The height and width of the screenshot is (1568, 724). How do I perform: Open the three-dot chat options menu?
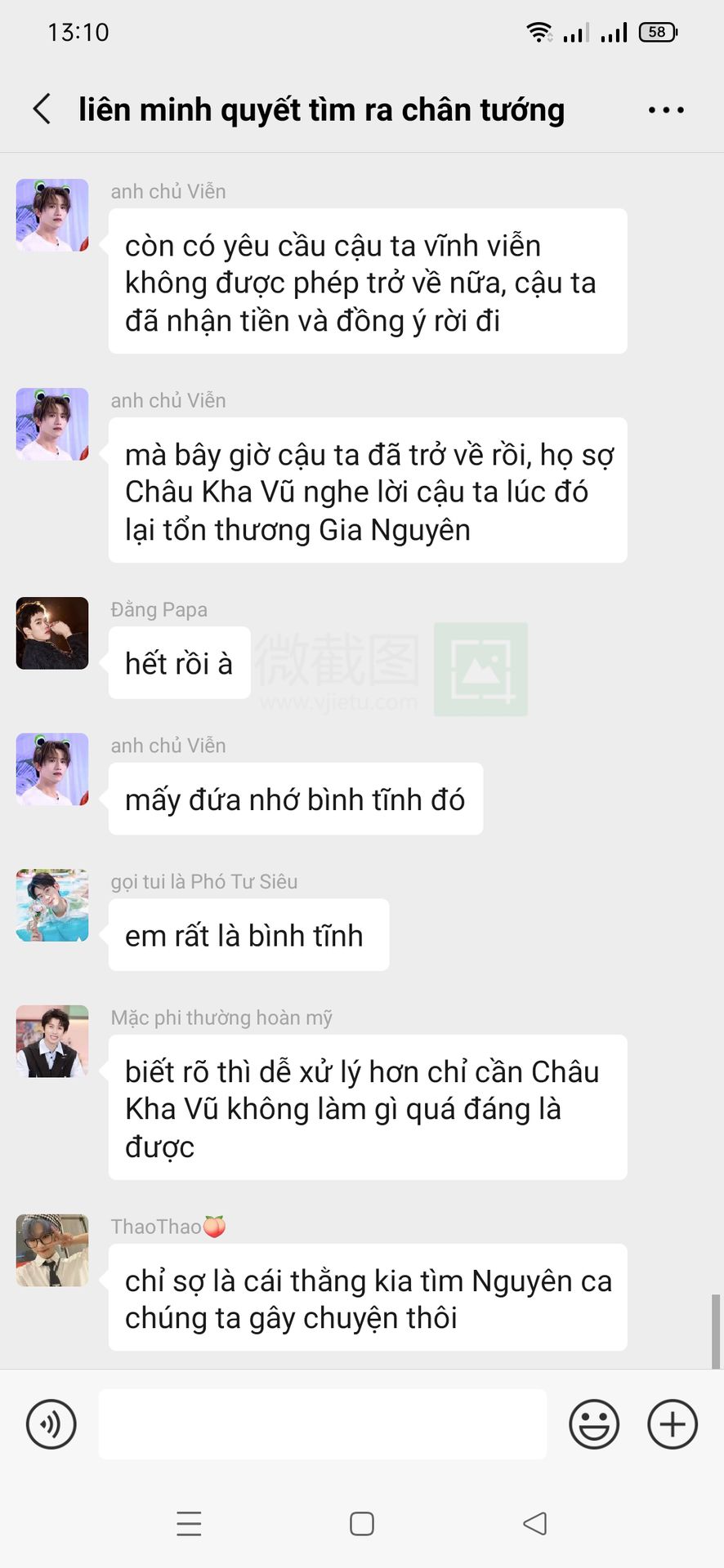click(x=666, y=109)
